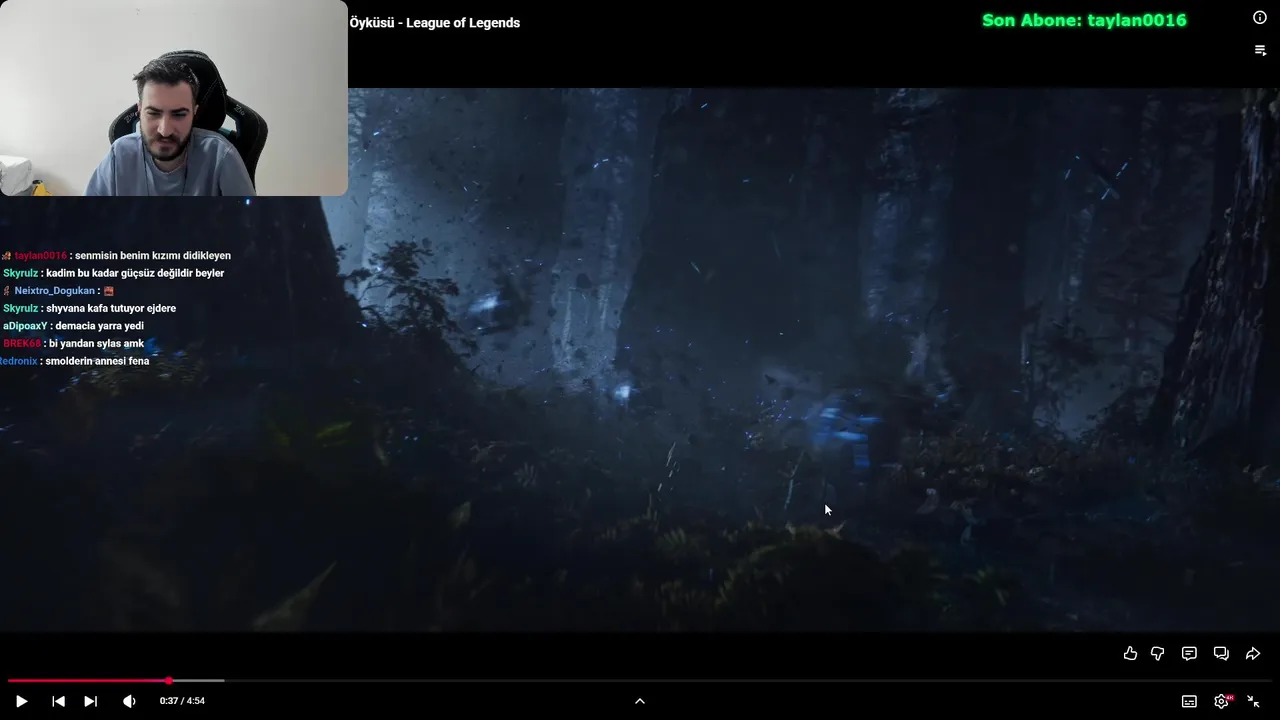Screen dimensions: 1280x720
Task: Click chat message 'kadim bu kadar güçsüz değildir beyler'
Action: 135,273
